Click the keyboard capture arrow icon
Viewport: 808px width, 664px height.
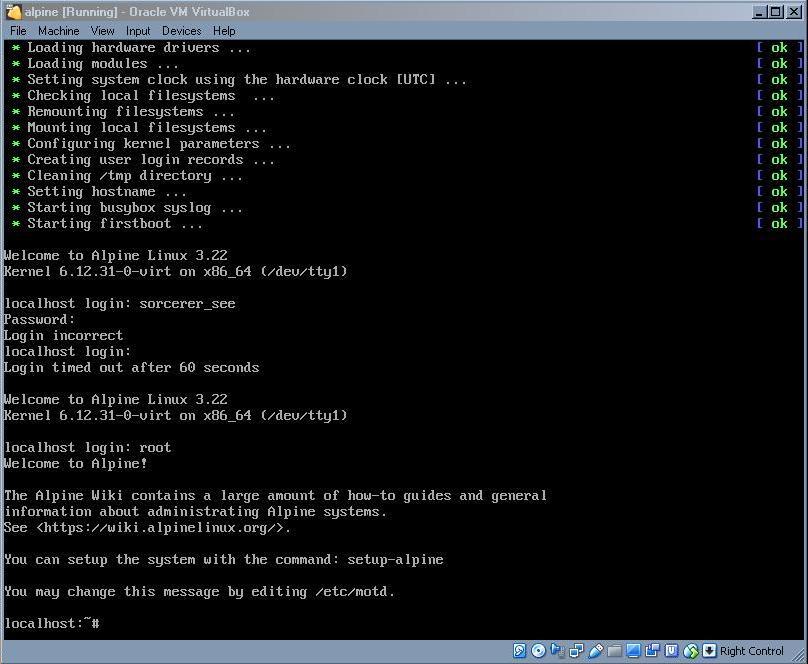[x=709, y=651]
